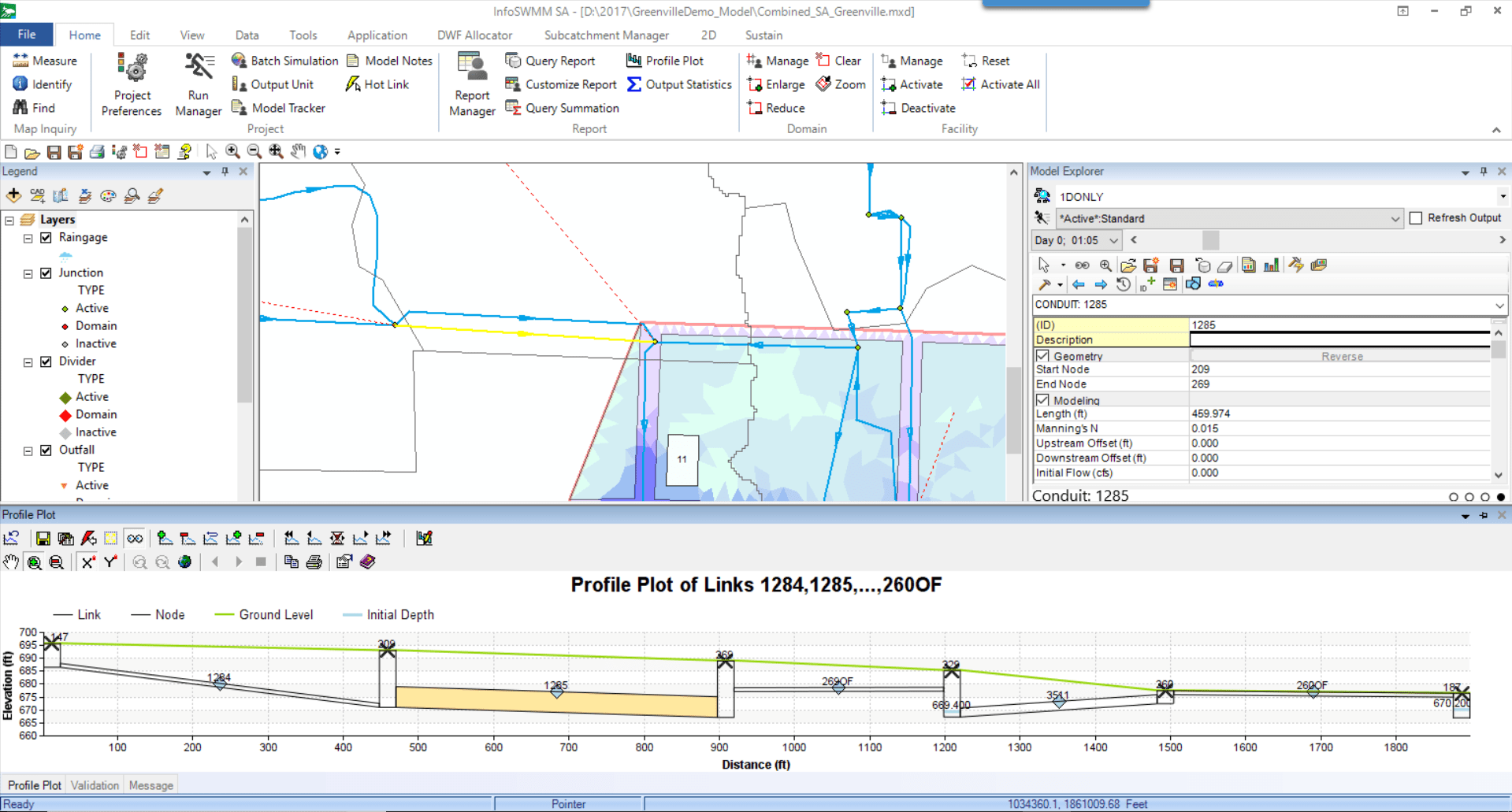Uncheck the Junction layer visibility
This screenshot has width=1512, height=812.
tap(46, 273)
